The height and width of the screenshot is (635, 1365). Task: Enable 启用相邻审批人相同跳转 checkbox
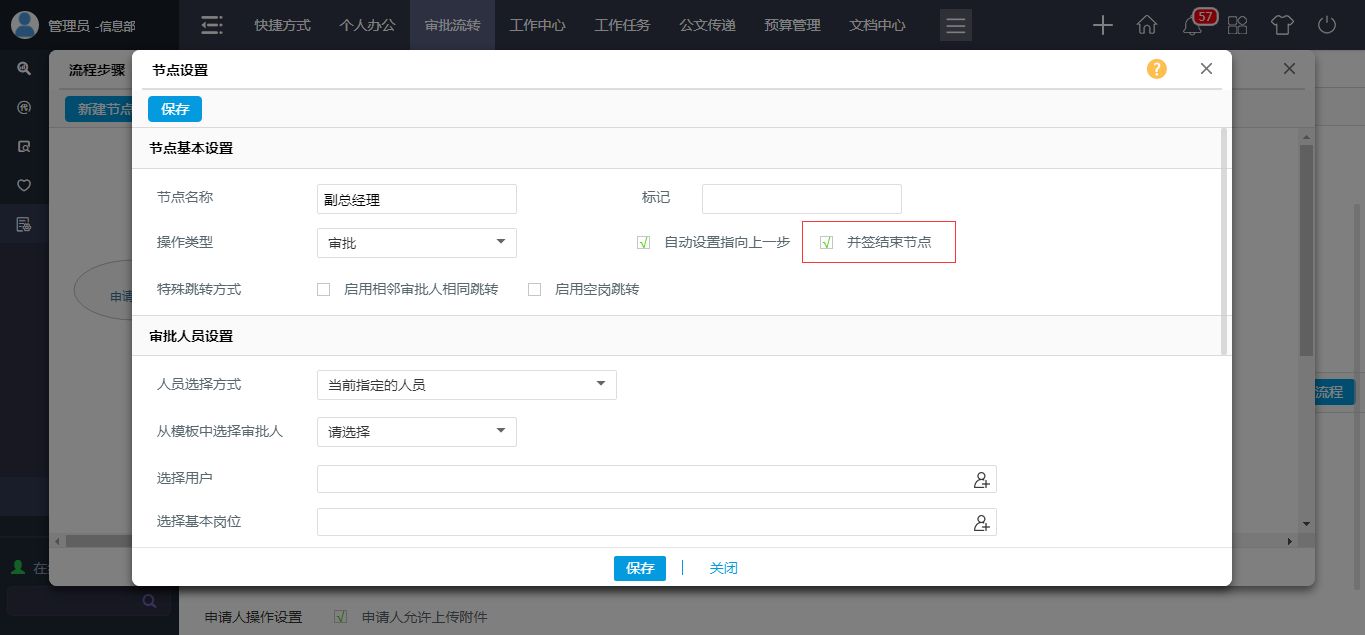click(323, 290)
